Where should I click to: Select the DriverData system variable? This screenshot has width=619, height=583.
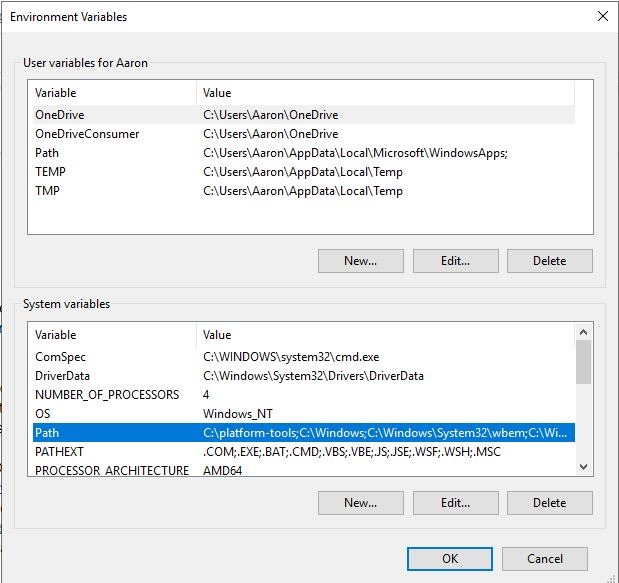point(304,376)
